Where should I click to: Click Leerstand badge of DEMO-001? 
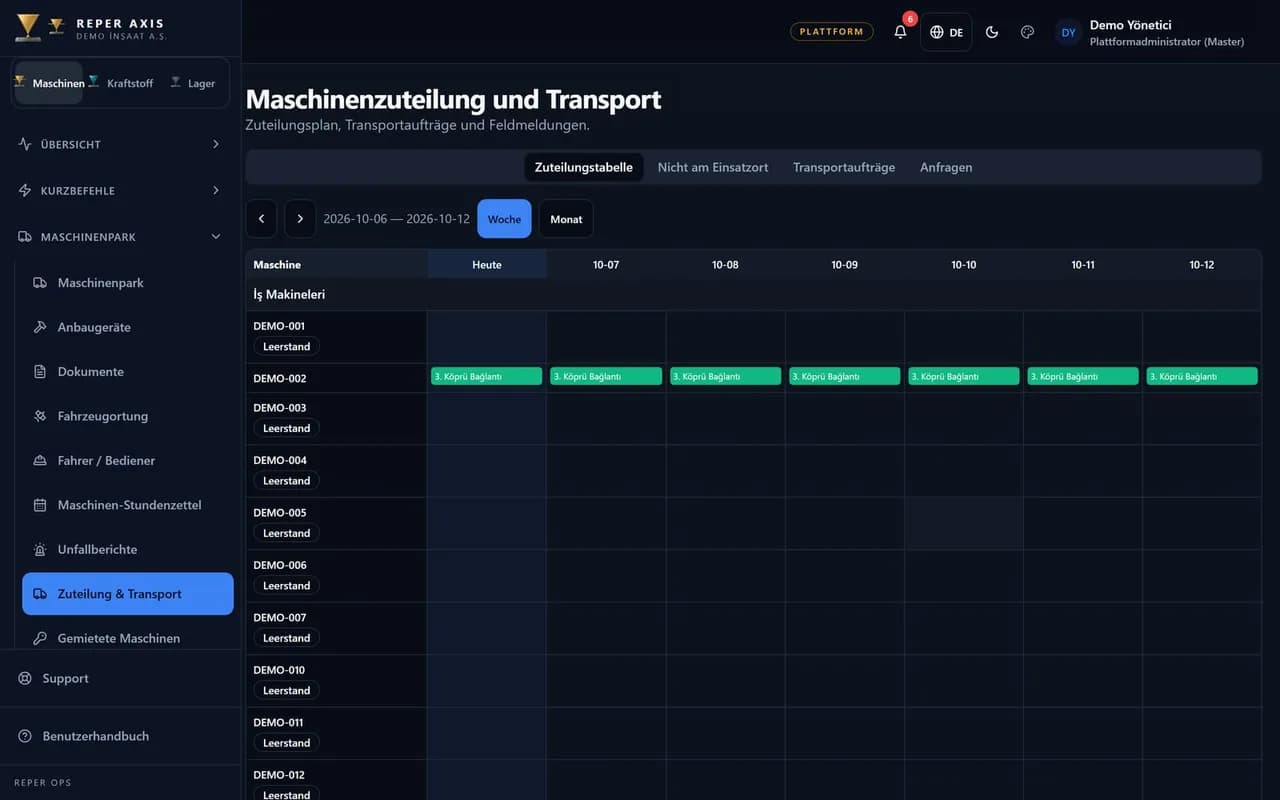(x=286, y=346)
